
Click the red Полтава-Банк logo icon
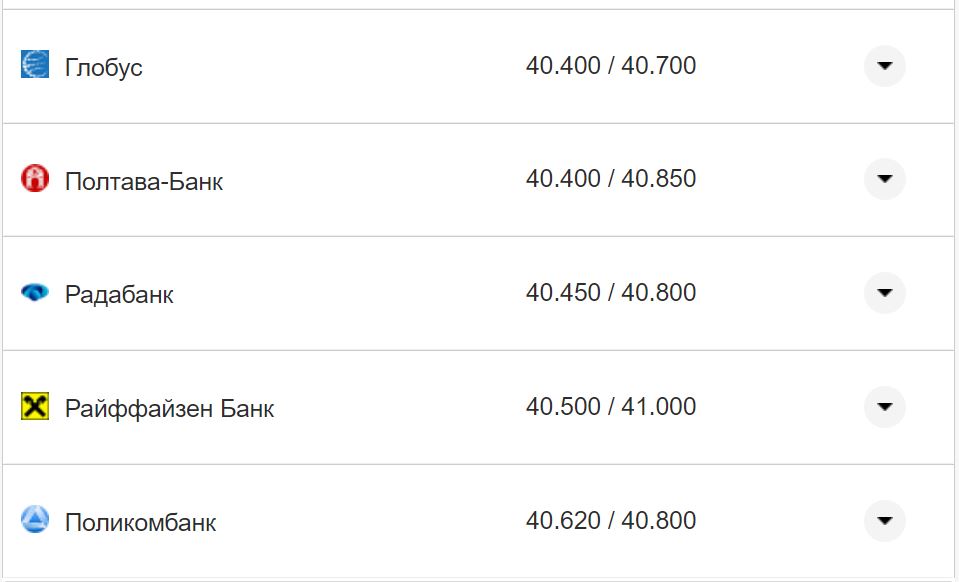pos(35,179)
